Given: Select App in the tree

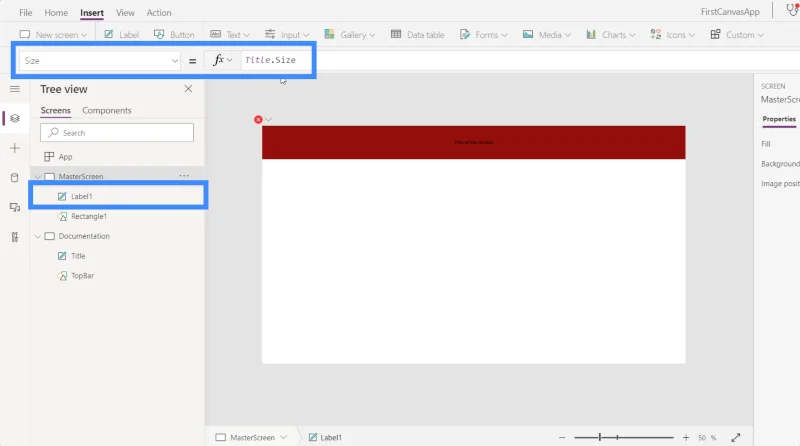Looking at the screenshot, I should (65, 157).
